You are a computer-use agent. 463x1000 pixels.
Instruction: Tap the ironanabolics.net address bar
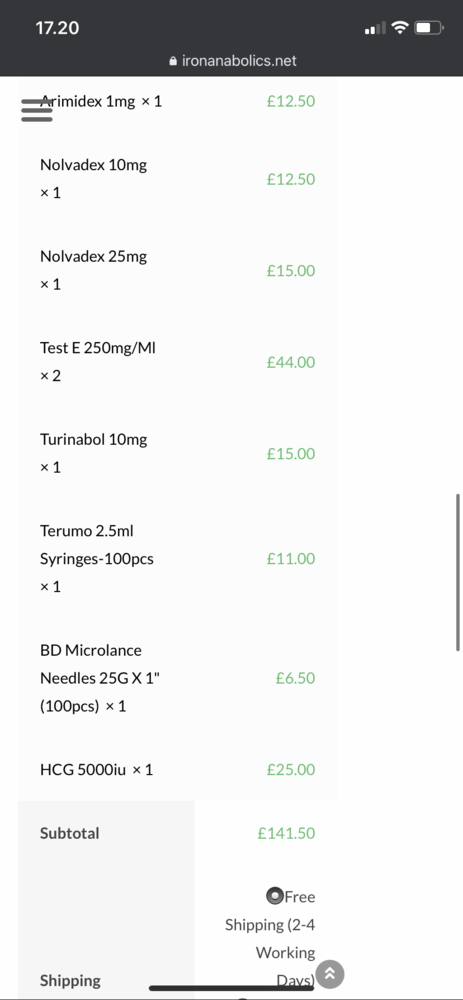tap(233, 61)
